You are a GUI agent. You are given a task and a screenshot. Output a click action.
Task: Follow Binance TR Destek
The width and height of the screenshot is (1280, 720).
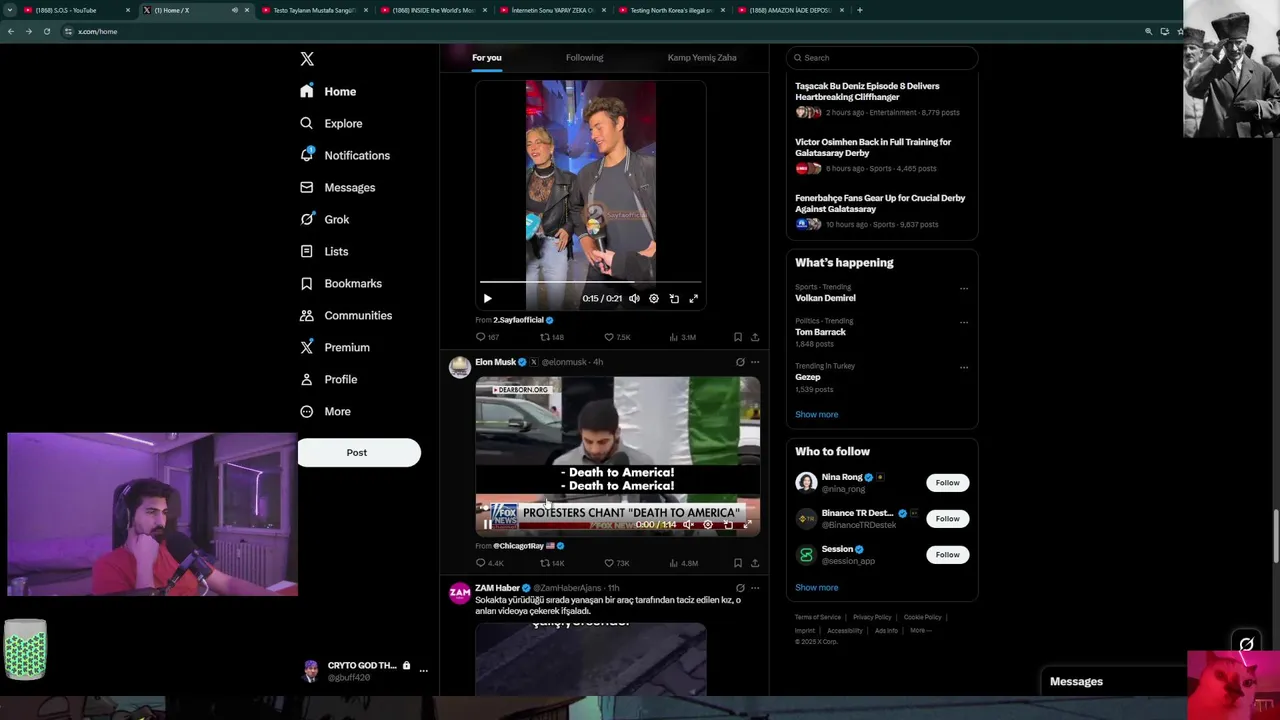coord(947,519)
